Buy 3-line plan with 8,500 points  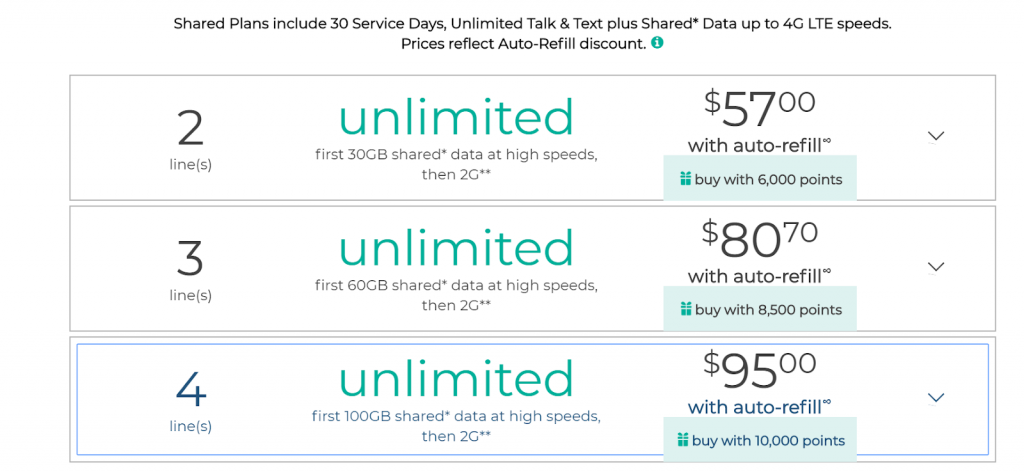(x=760, y=309)
